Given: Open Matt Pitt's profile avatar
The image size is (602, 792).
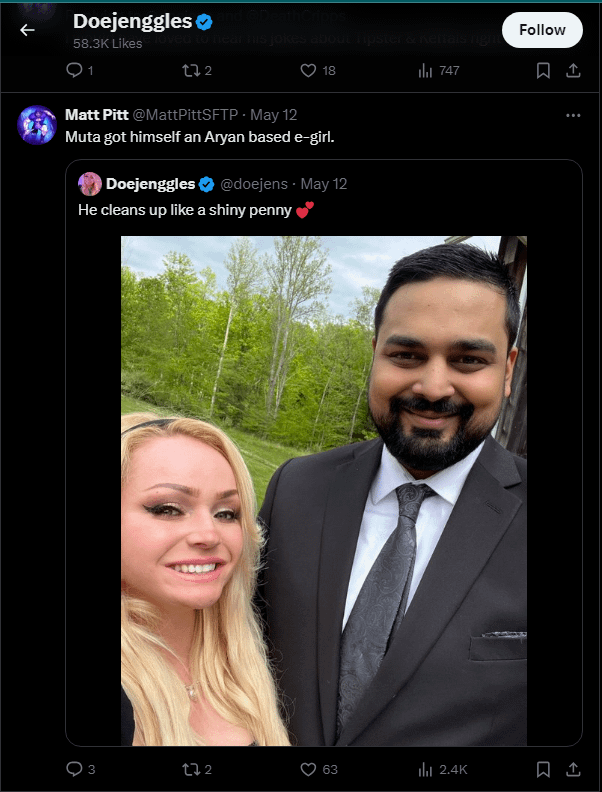Looking at the screenshot, I should tap(37, 125).
